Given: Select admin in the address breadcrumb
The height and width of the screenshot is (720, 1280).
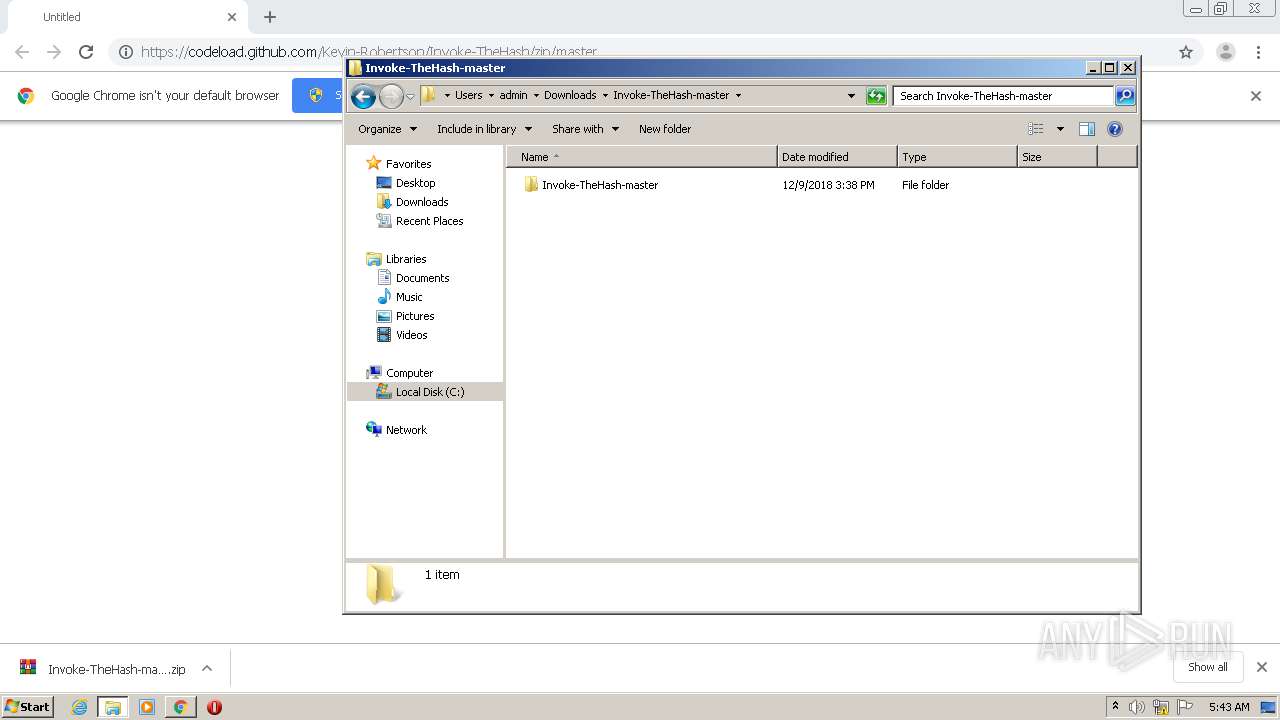Looking at the screenshot, I should [x=513, y=95].
